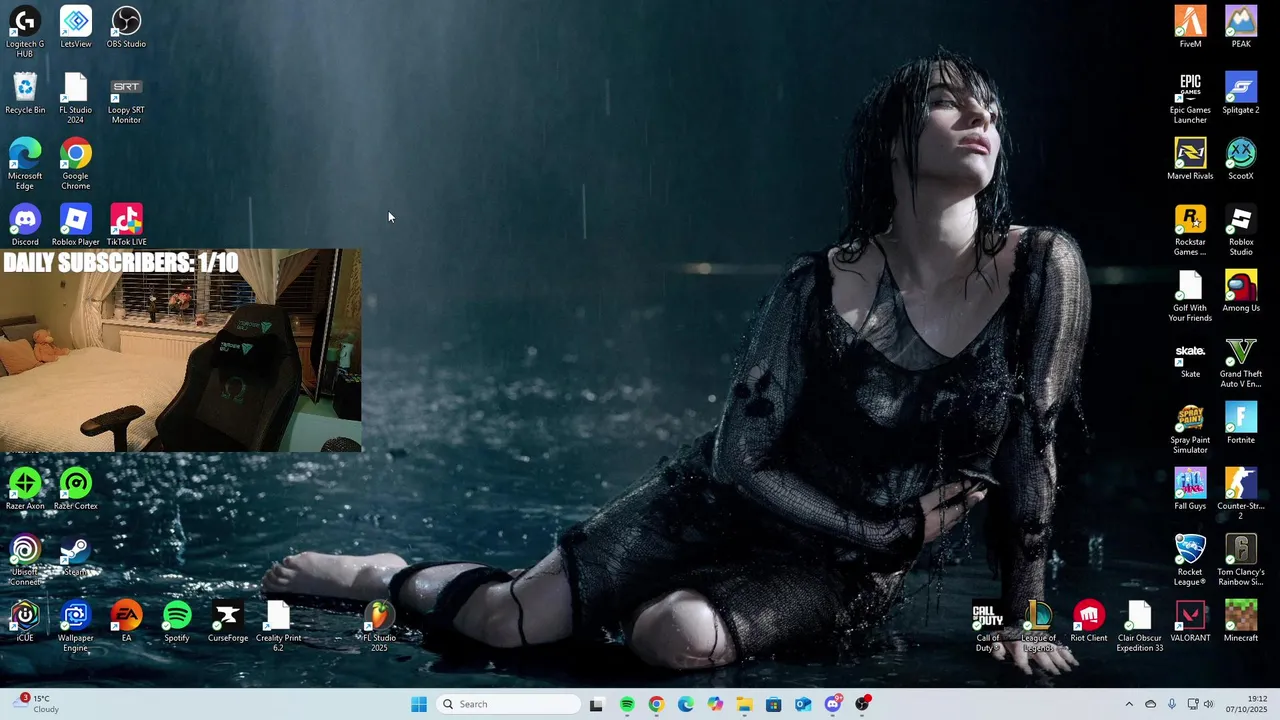Select the Clair Obscur Expedition 33 file
Viewport: 1280px width, 720px height.
pyautogui.click(x=1140, y=626)
